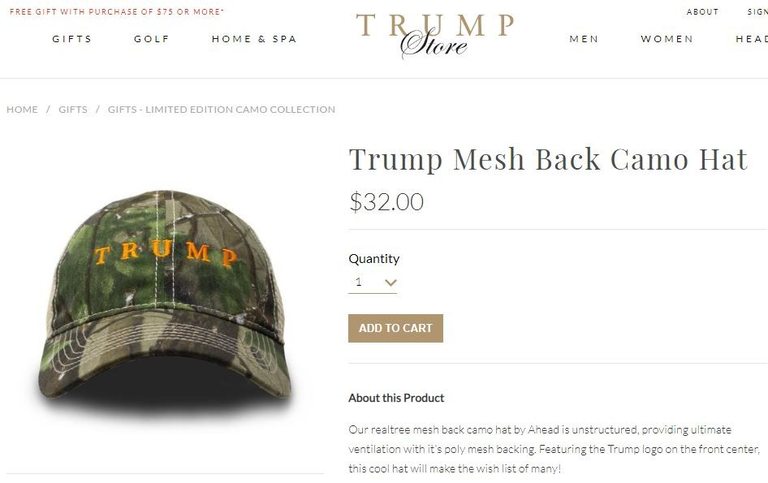Click the camo hat product image

tap(165, 299)
